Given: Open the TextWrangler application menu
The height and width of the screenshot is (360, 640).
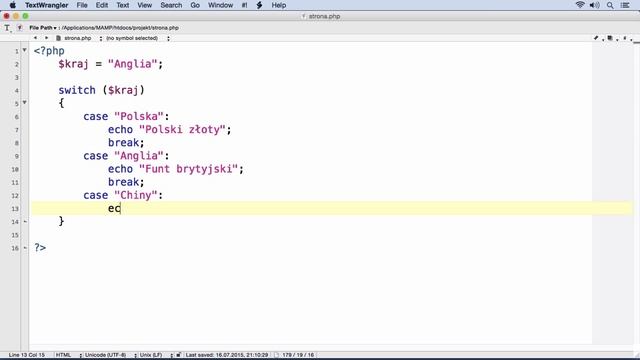Looking at the screenshot, I should (x=47, y=5).
